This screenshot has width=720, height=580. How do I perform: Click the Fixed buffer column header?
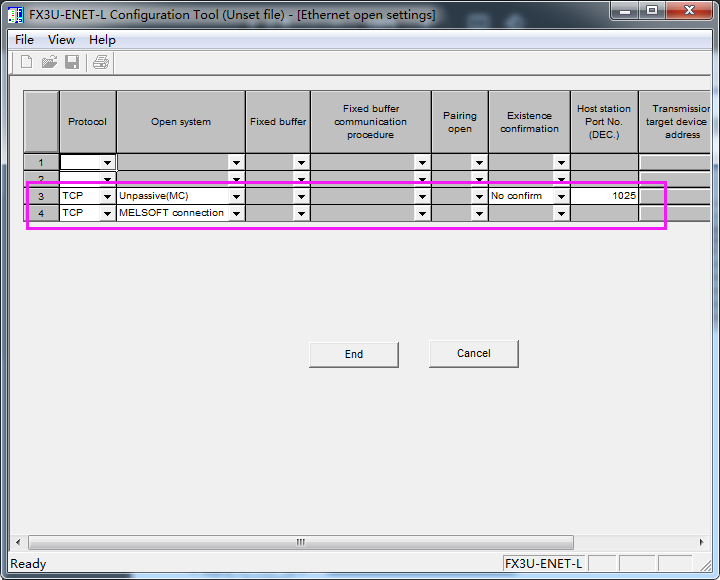(278, 122)
